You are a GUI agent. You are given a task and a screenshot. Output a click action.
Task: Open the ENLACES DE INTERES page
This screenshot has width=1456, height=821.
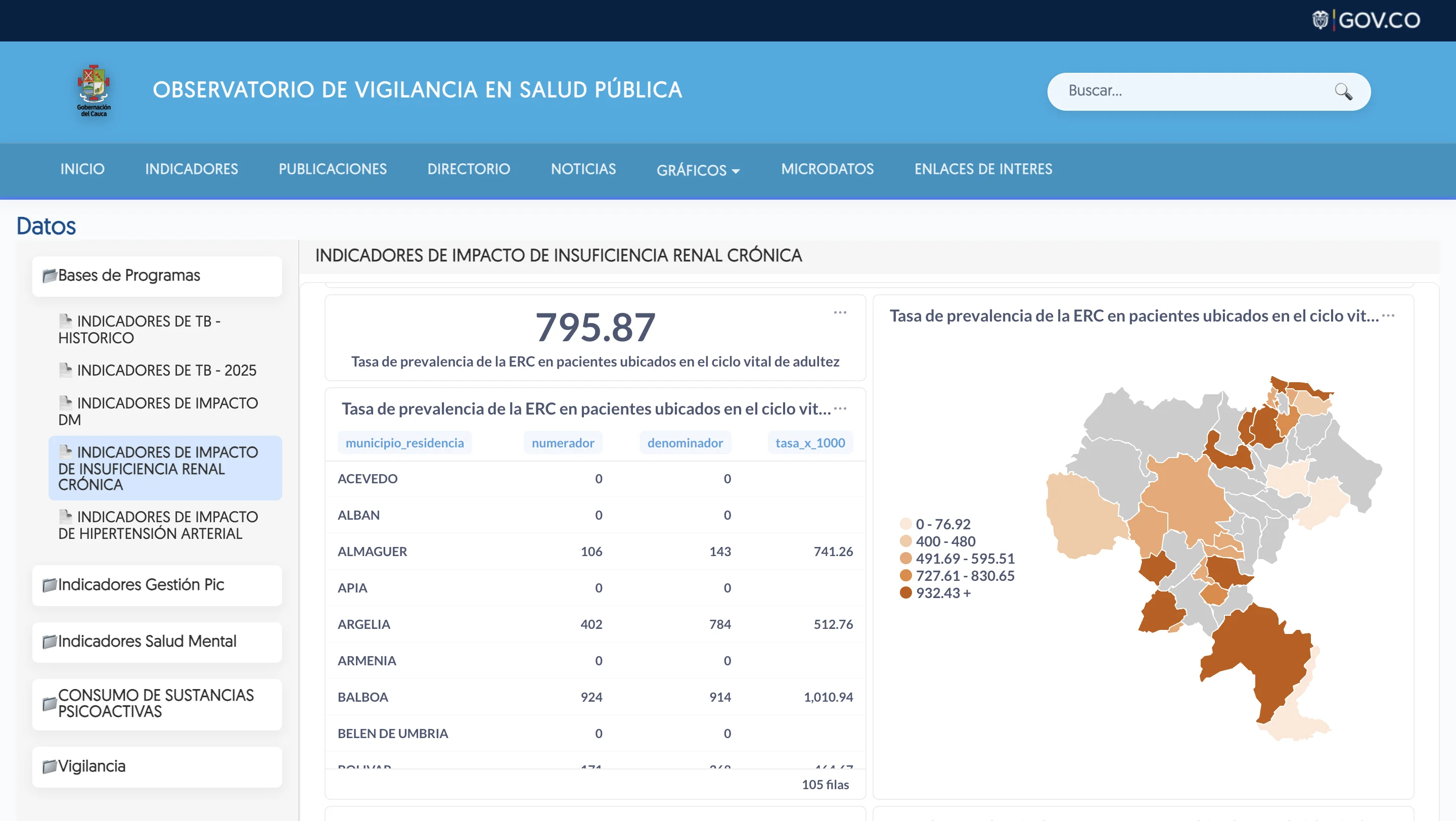coord(983,169)
